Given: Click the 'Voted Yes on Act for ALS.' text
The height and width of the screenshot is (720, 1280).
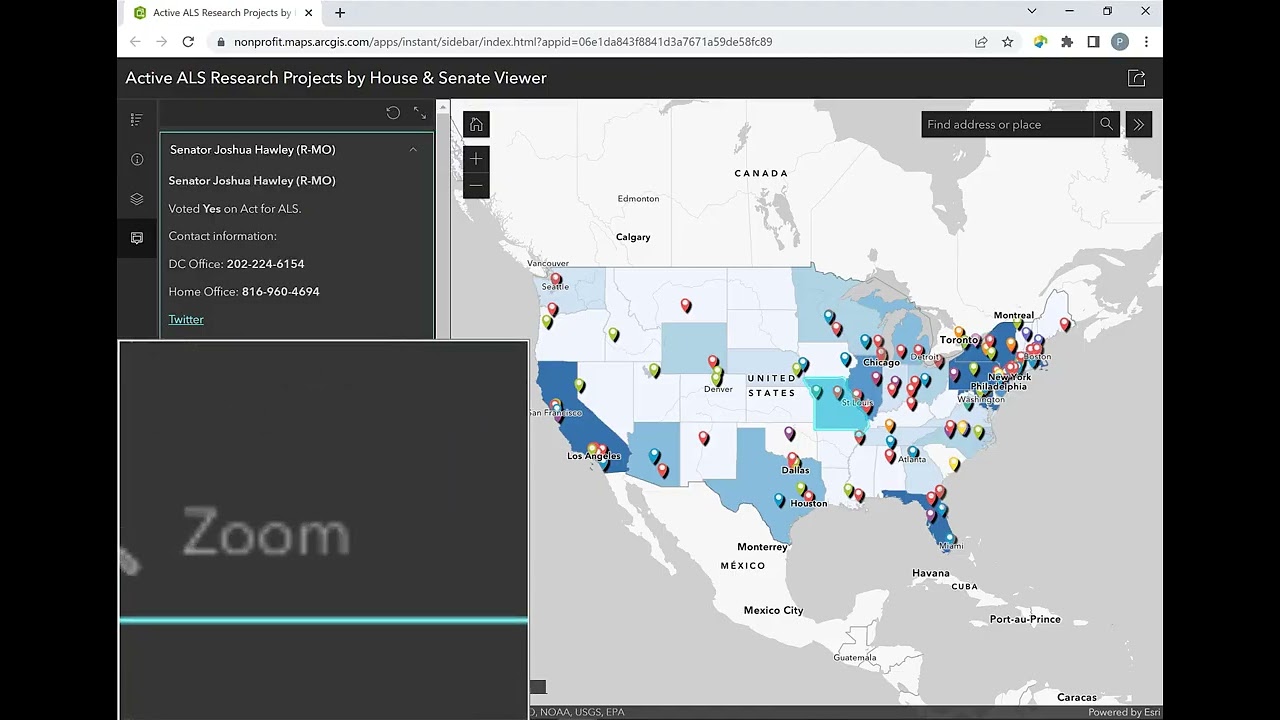Looking at the screenshot, I should coord(235,209).
